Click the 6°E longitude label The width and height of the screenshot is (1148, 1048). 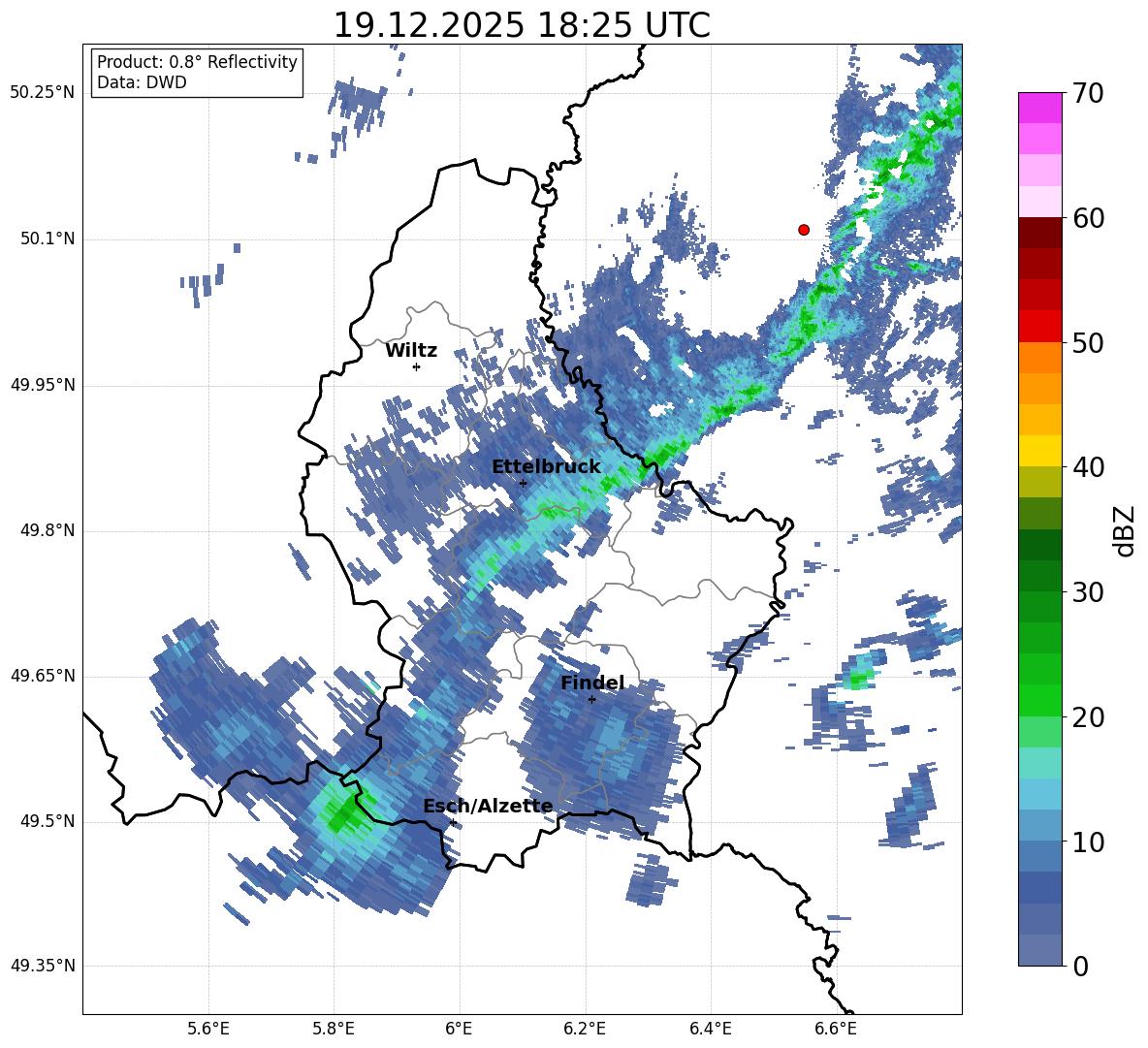tap(459, 1029)
